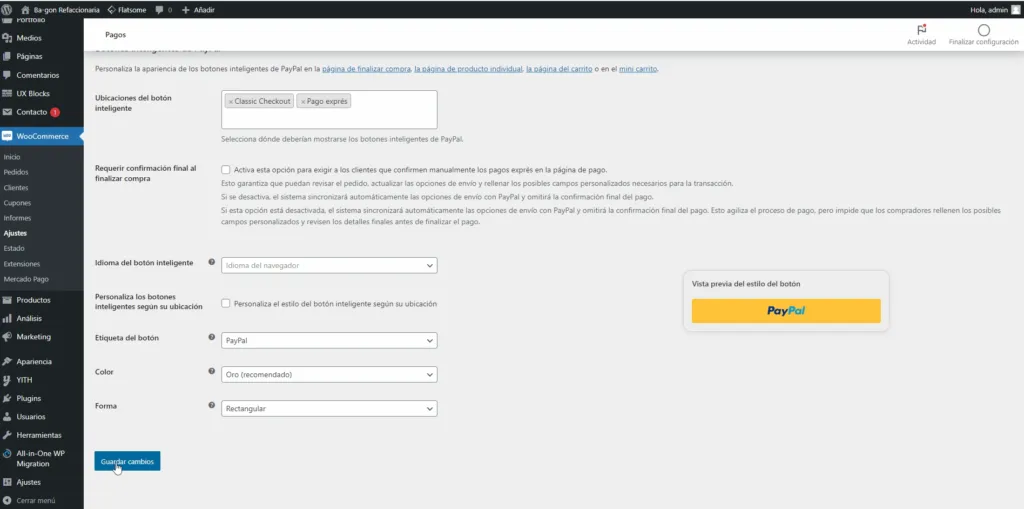This screenshot has height=509, width=1024.
Task: Click the Cerrar menú collapse icon
Action: click(7, 501)
